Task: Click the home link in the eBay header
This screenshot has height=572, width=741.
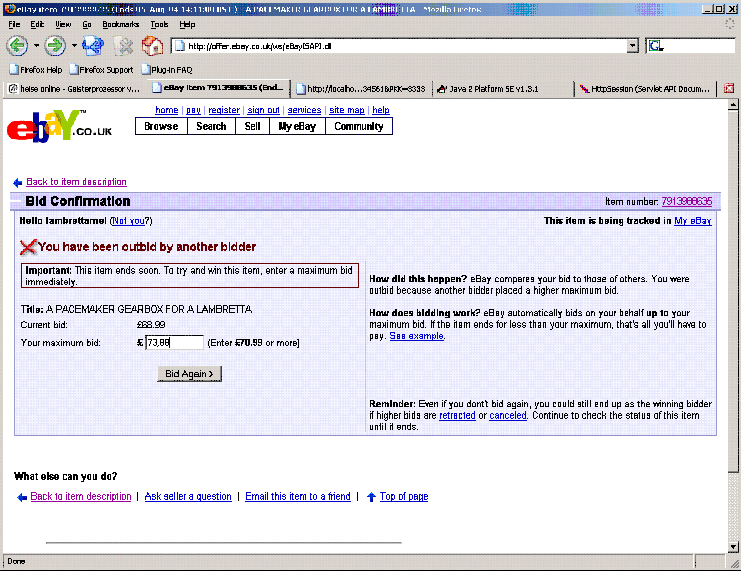Action: click(x=167, y=110)
